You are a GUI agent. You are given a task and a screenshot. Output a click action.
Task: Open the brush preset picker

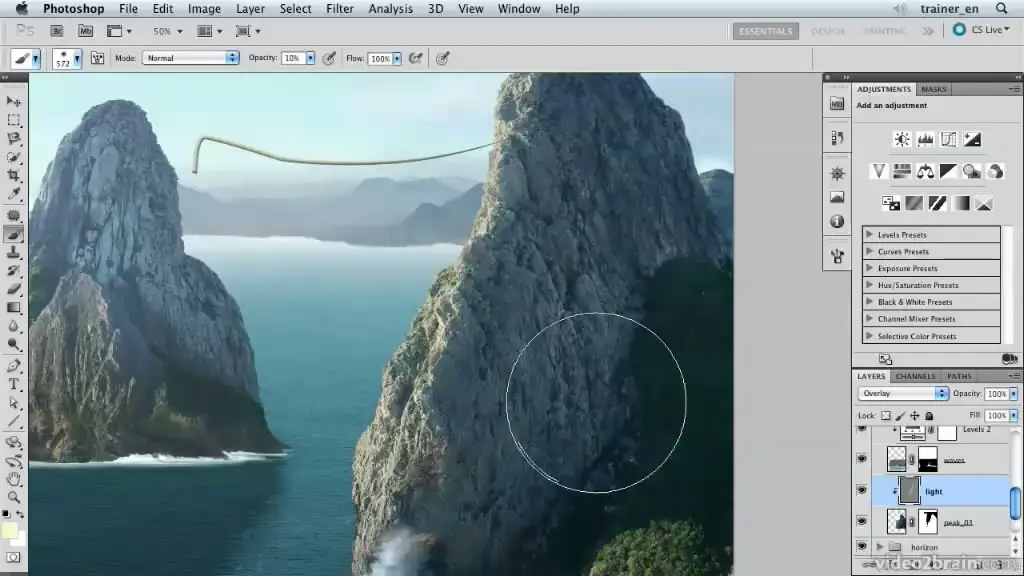click(67, 58)
